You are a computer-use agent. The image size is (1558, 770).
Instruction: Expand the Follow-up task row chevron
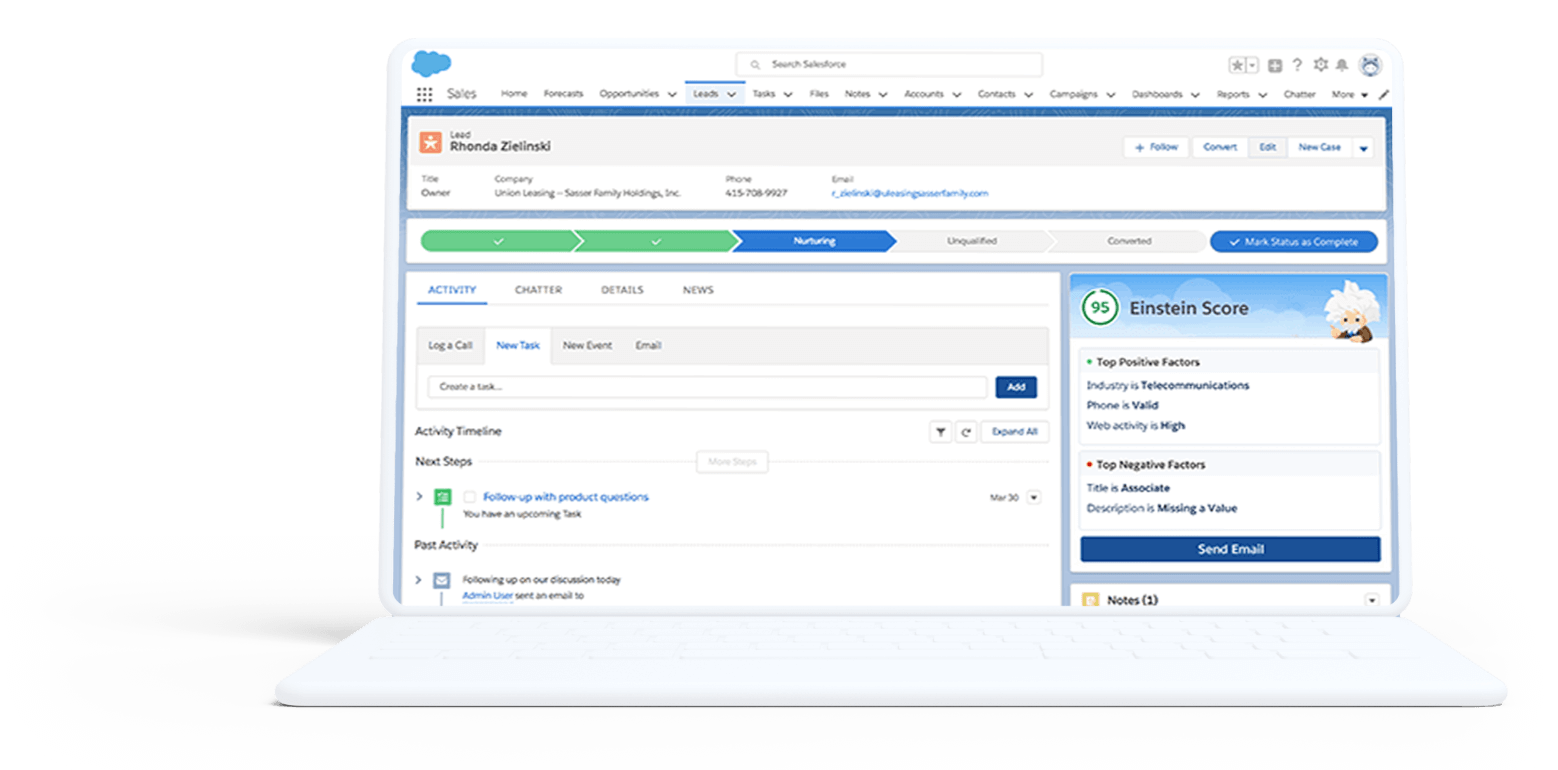coord(419,496)
